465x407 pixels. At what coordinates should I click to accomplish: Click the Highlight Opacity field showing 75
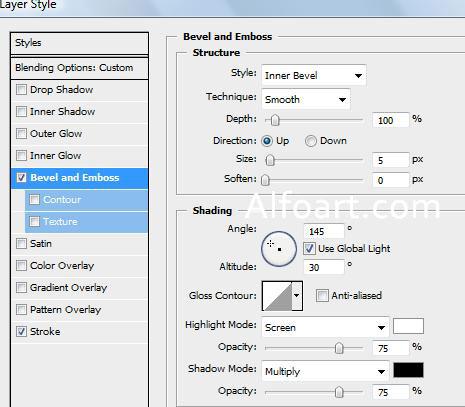[391, 348]
